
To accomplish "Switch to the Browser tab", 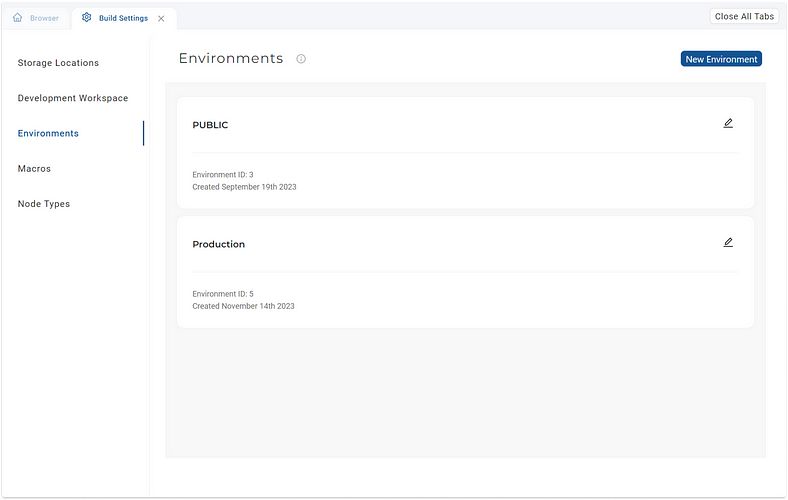I will 36,18.
